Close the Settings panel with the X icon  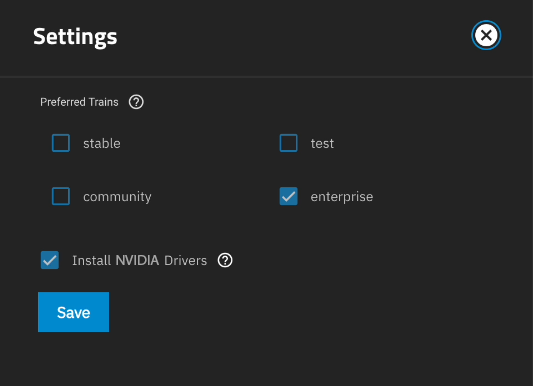point(486,35)
